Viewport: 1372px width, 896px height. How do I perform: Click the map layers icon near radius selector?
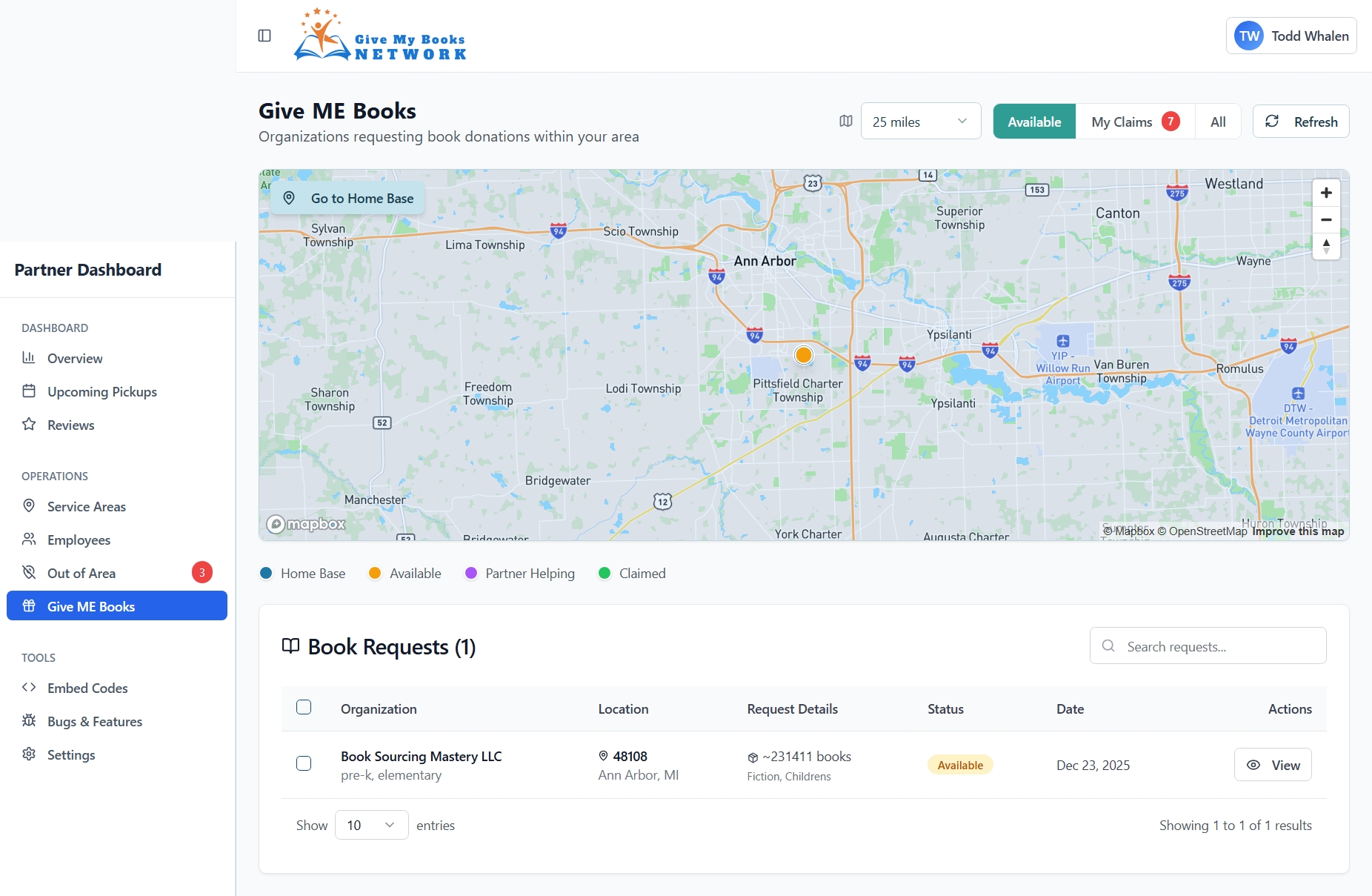(845, 121)
